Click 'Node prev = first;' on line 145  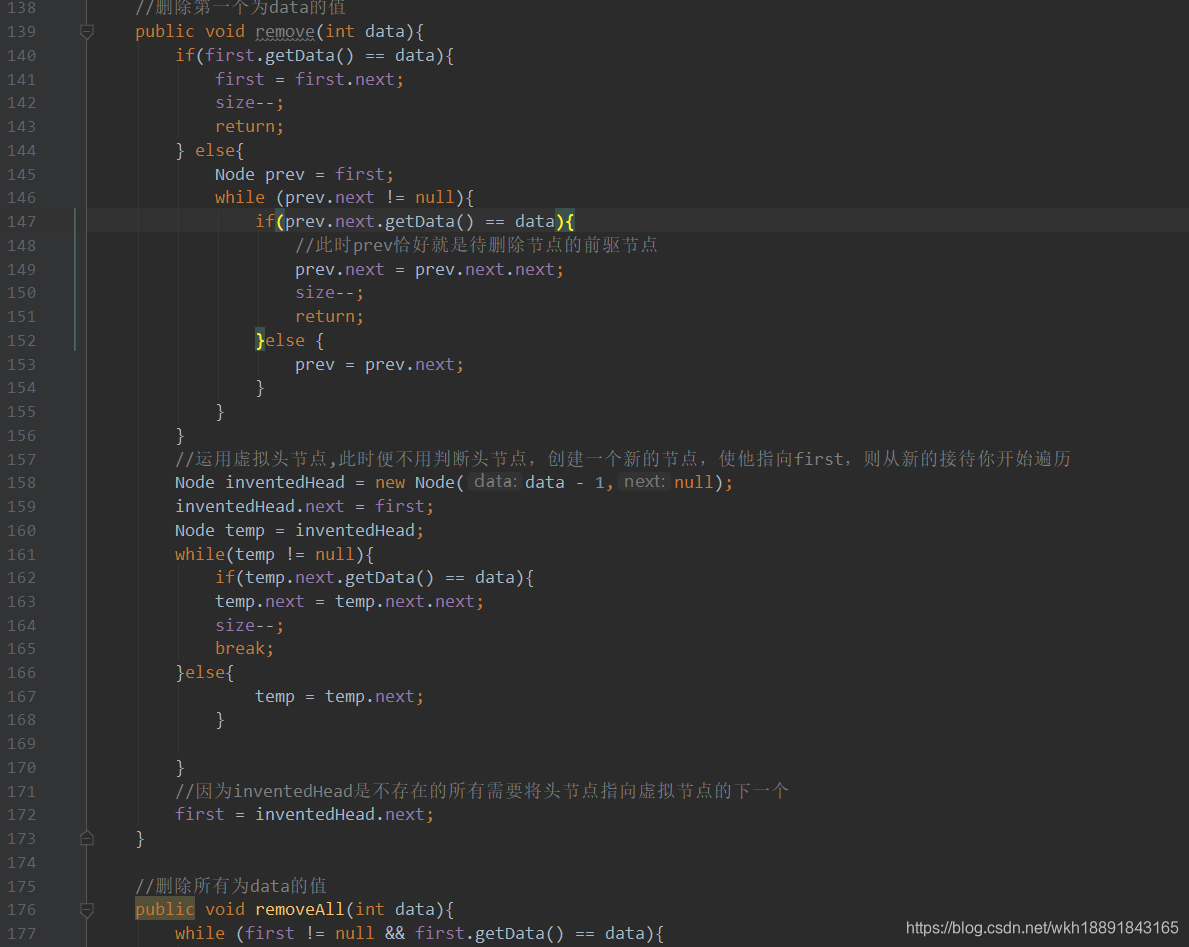point(304,174)
